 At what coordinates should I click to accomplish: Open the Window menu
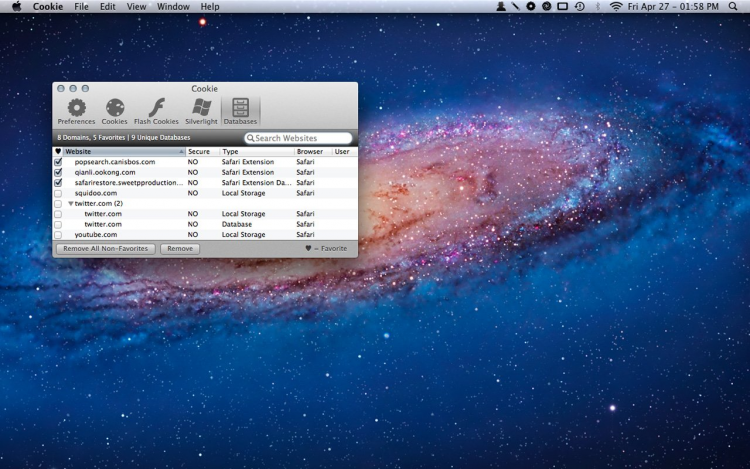173,6
